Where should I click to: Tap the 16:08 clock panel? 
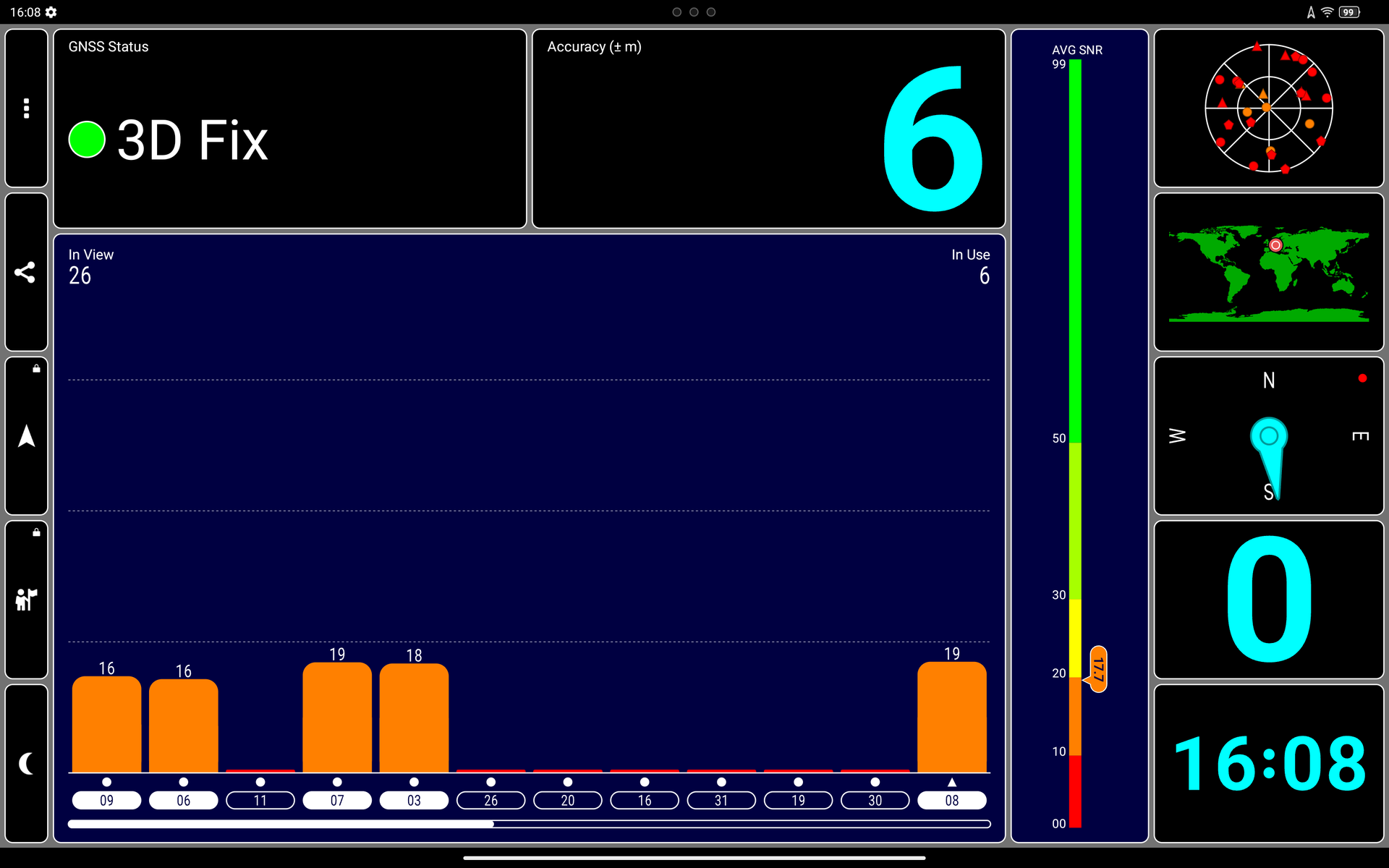click(1268, 763)
